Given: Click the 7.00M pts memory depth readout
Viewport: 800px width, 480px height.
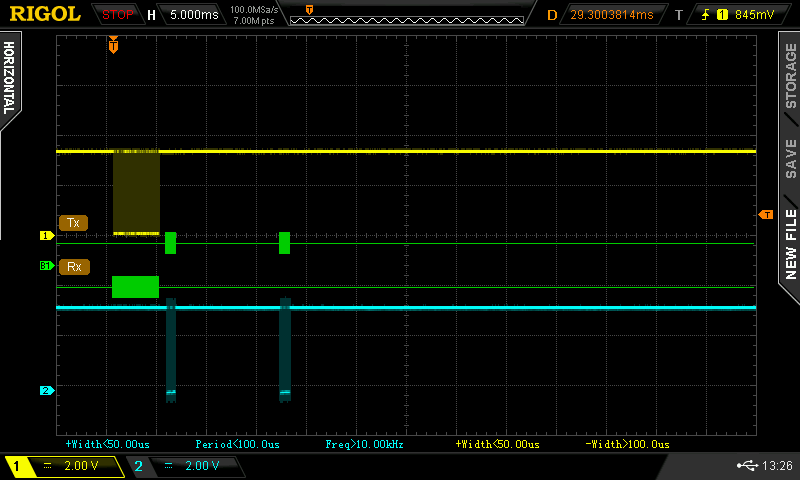Looking at the screenshot, I should (254, 21).
